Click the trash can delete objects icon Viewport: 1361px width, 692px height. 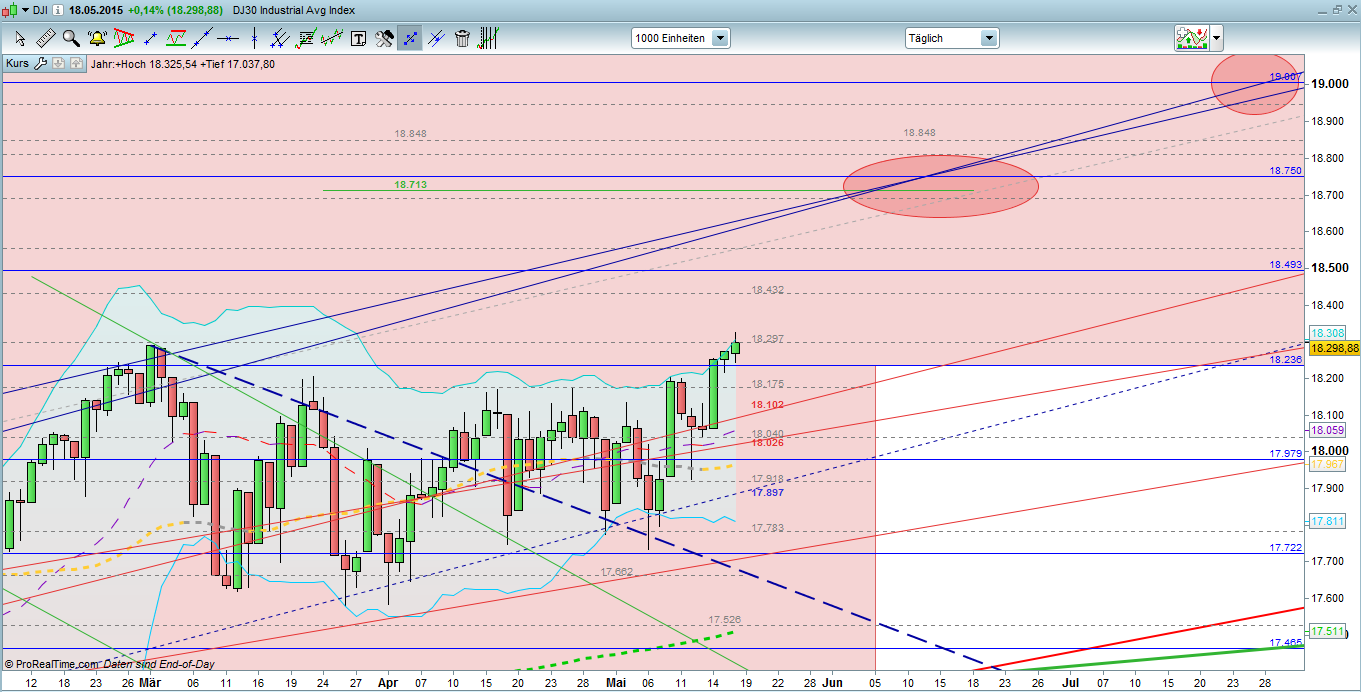click(462, 38)
